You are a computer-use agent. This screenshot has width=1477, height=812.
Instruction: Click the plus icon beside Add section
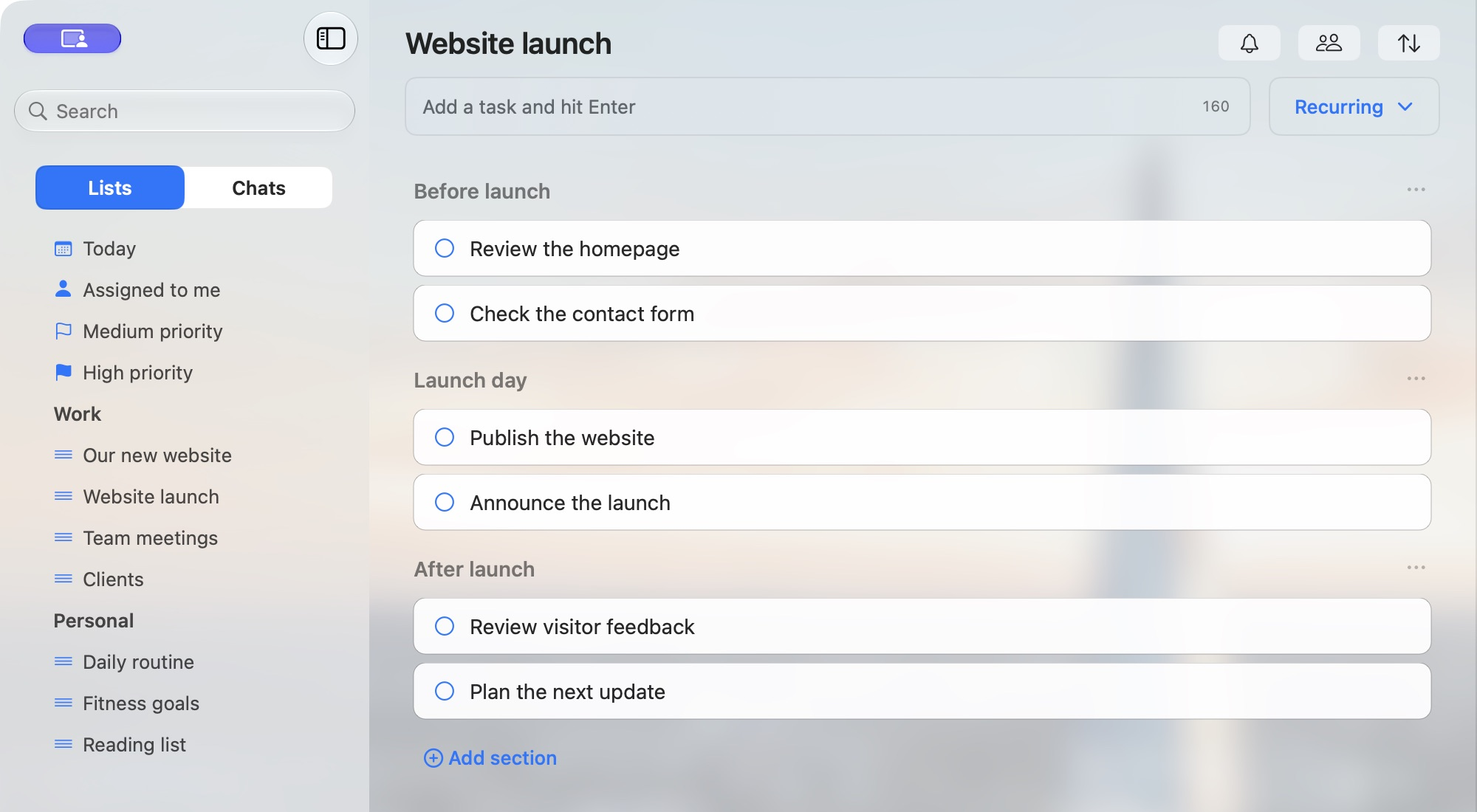click(433, 758)
